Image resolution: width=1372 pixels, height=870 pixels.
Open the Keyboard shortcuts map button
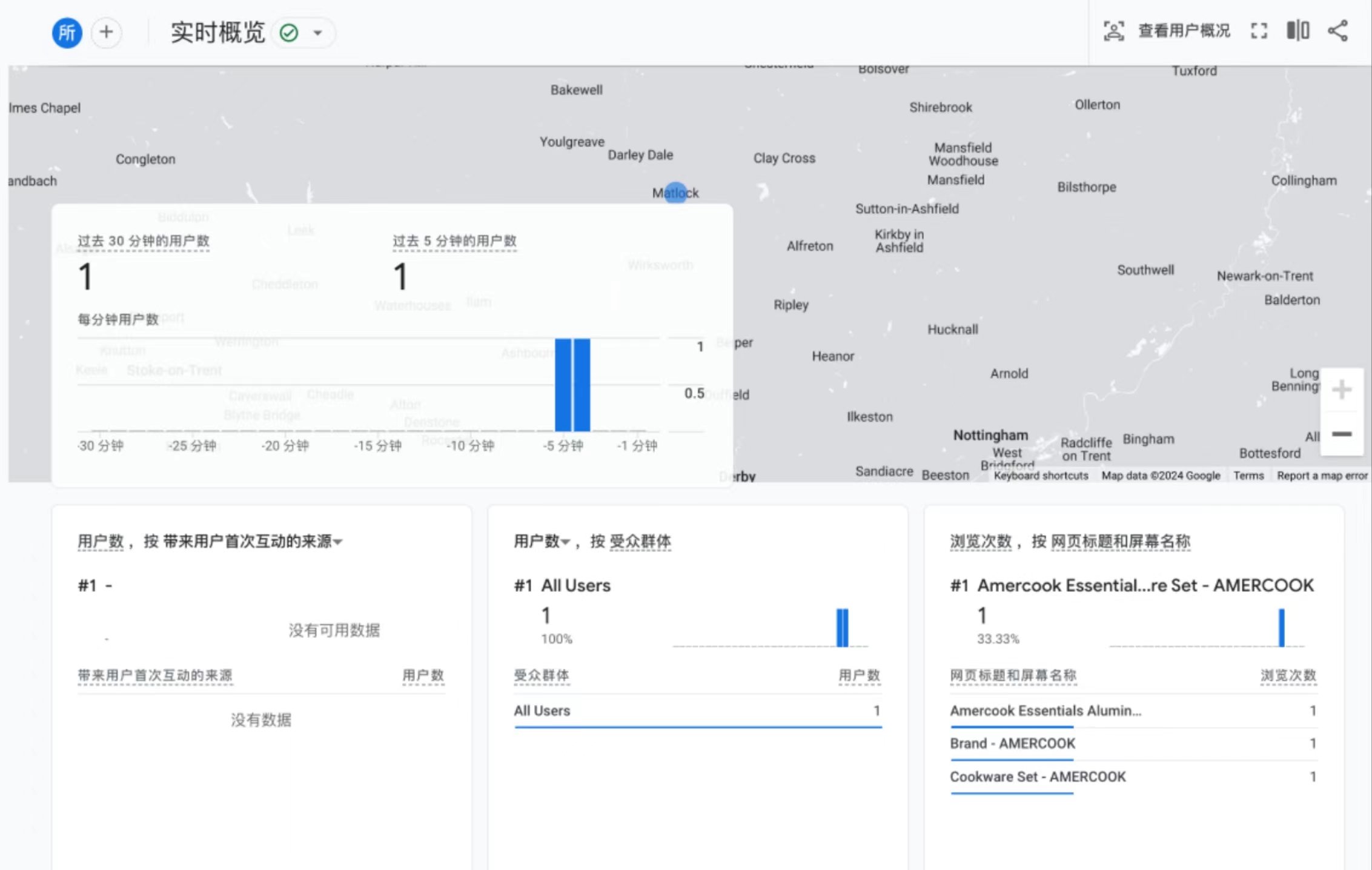click(1041, 476)
